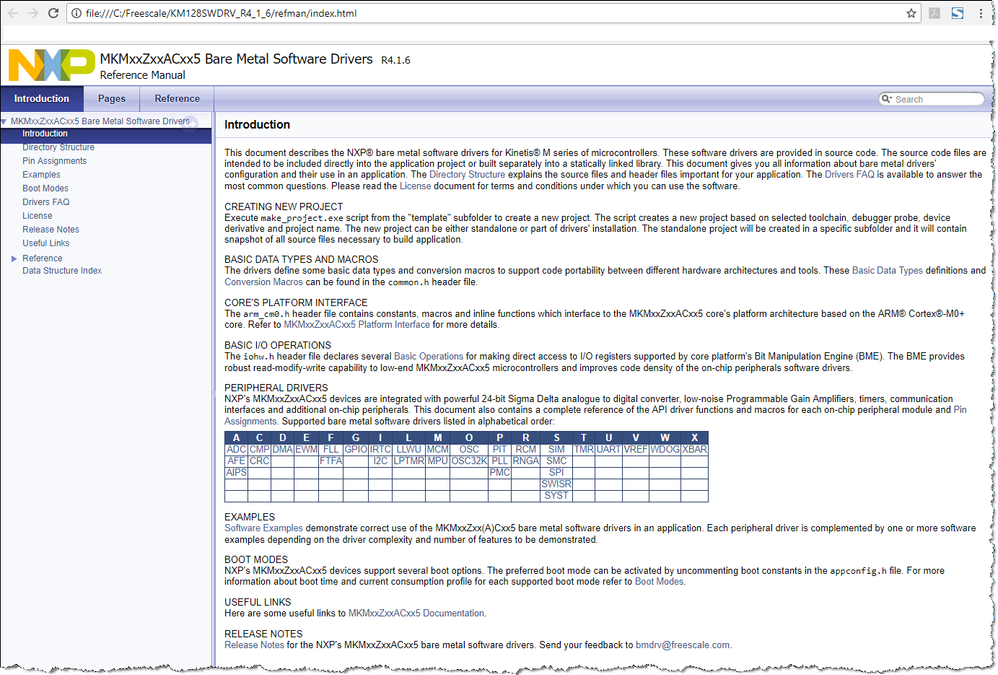Open the AFE driver link in table
This screenshot has width=998, height=675.
tap(235, 461)
